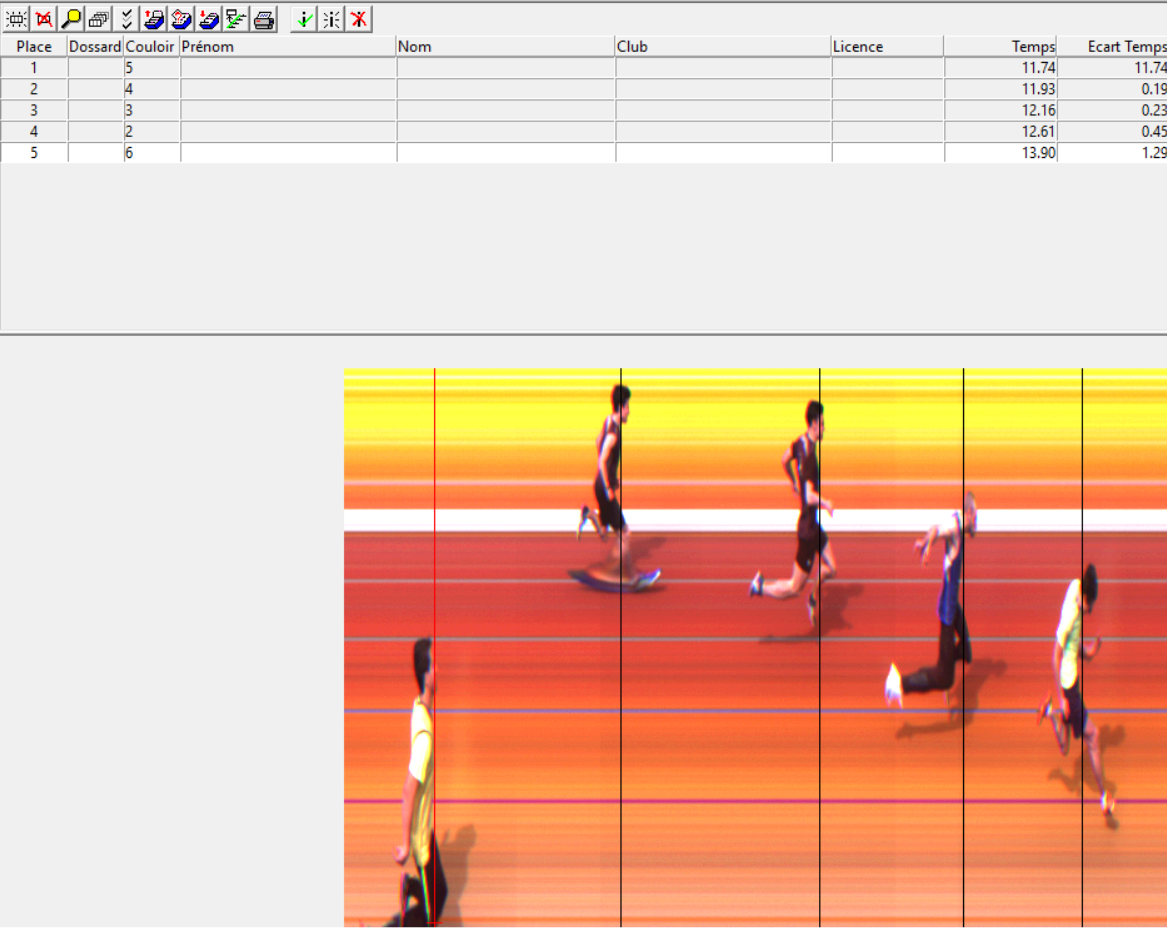
Task: Select time 12.61 in fourth row
Action: [1001, 131]
